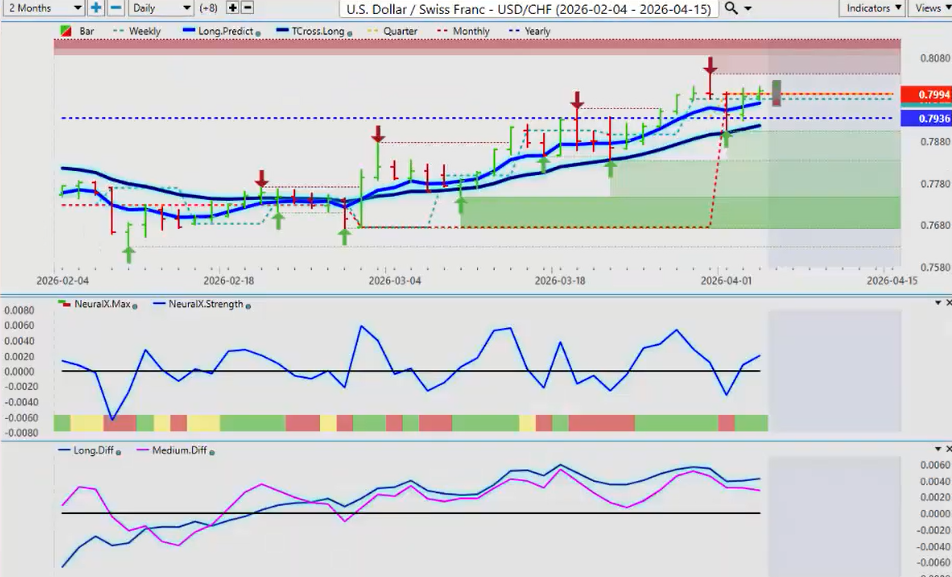Click the black plus forecast increment button
Image resolution: width=952 pixels, height=577 pixels.
click(x=233, y=8)
